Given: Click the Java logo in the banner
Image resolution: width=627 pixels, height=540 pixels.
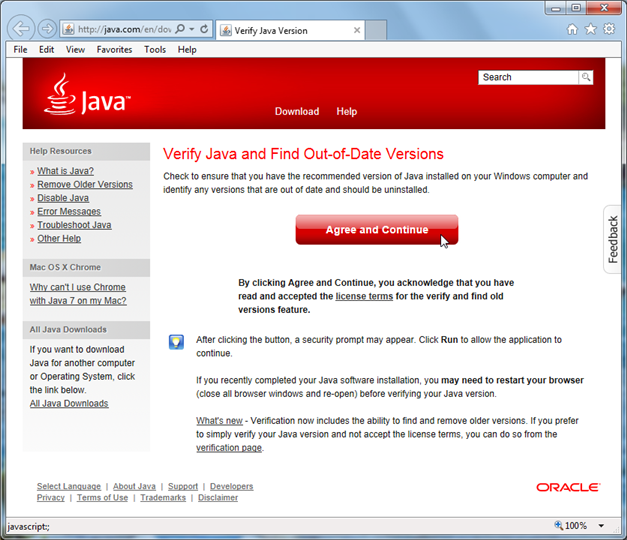Looking at the screenshot, I should pyautogui.click(x=87, y=94).
